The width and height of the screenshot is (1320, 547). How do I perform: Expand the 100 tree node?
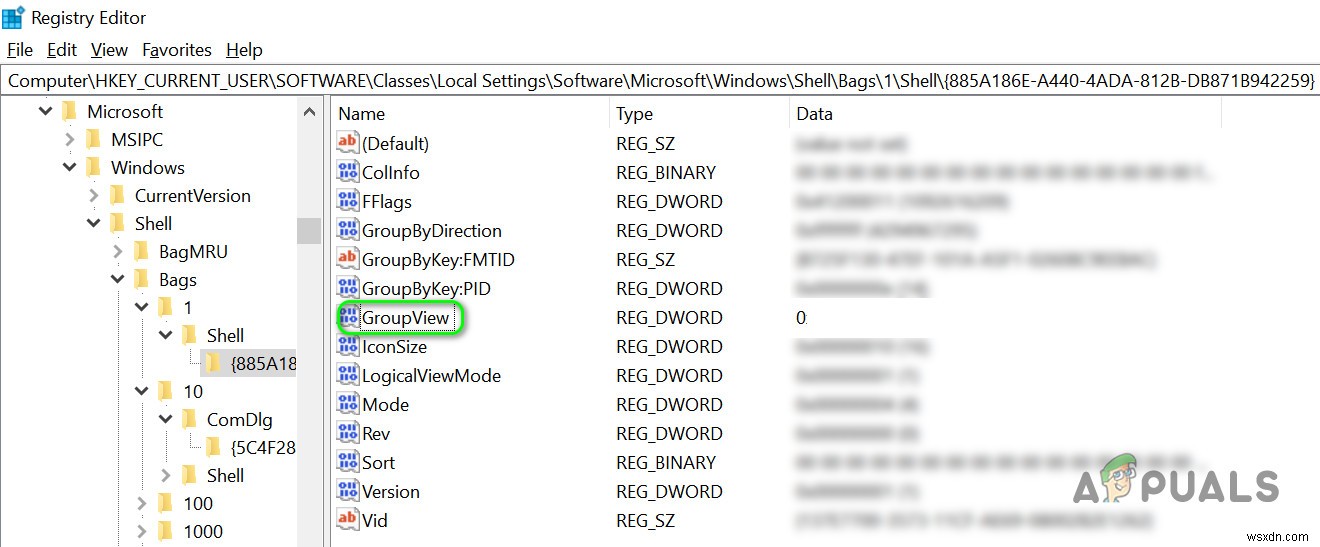click(141, 503)
